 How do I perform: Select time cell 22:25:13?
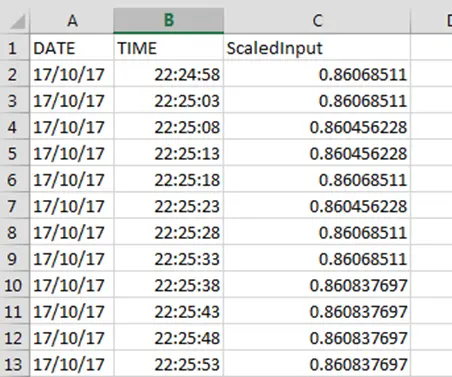coord(169,153)
